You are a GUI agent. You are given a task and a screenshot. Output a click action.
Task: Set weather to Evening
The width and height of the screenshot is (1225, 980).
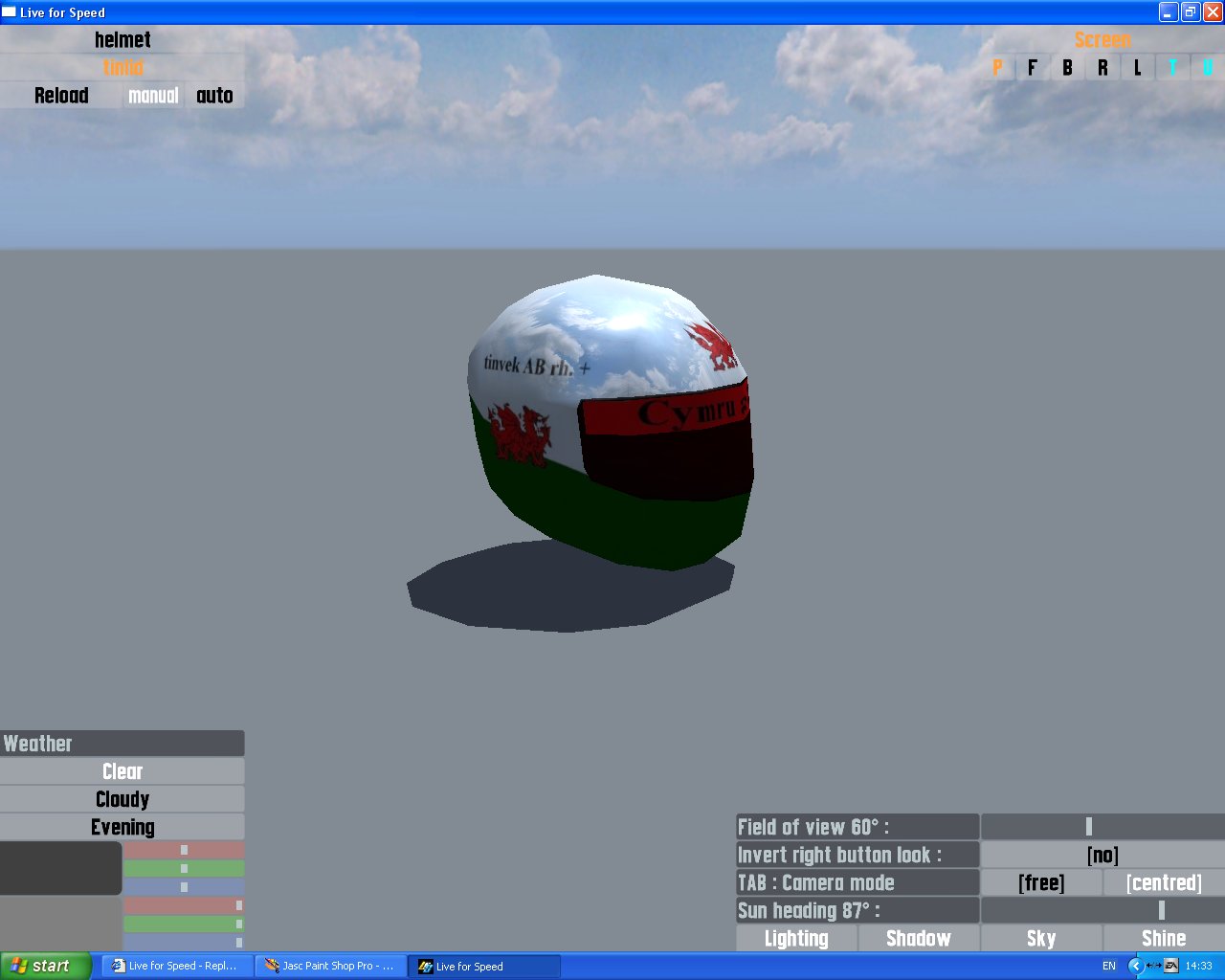pyautogui.click(x=122, y=827)
